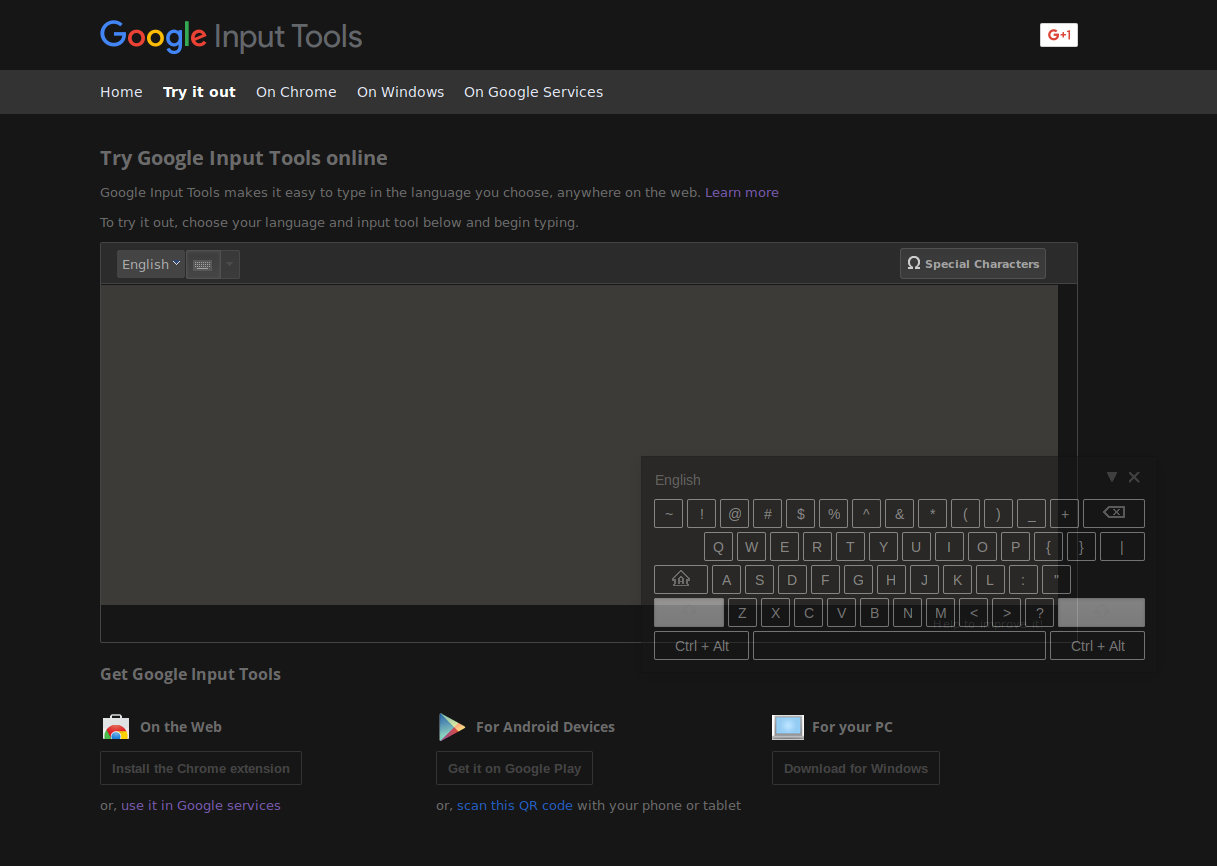Tap the G key on virtual keyboard
The image size is (1217, 866).
[x=858, y=579]
